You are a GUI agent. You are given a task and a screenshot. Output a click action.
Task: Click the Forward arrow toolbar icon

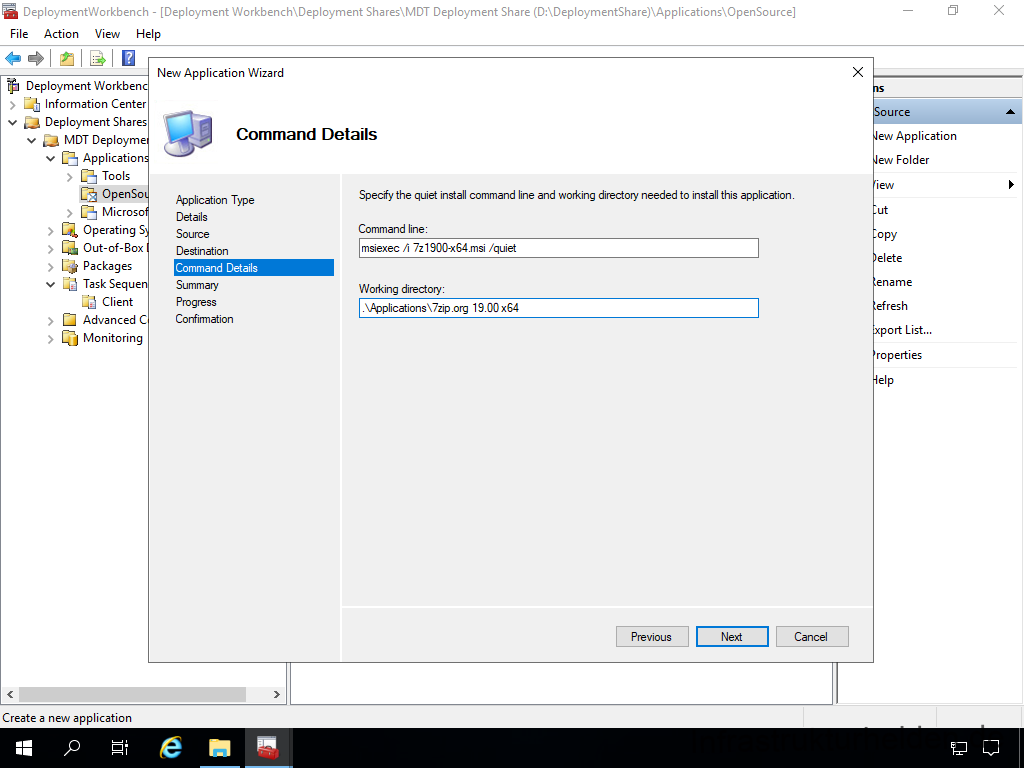pos(36,58)
